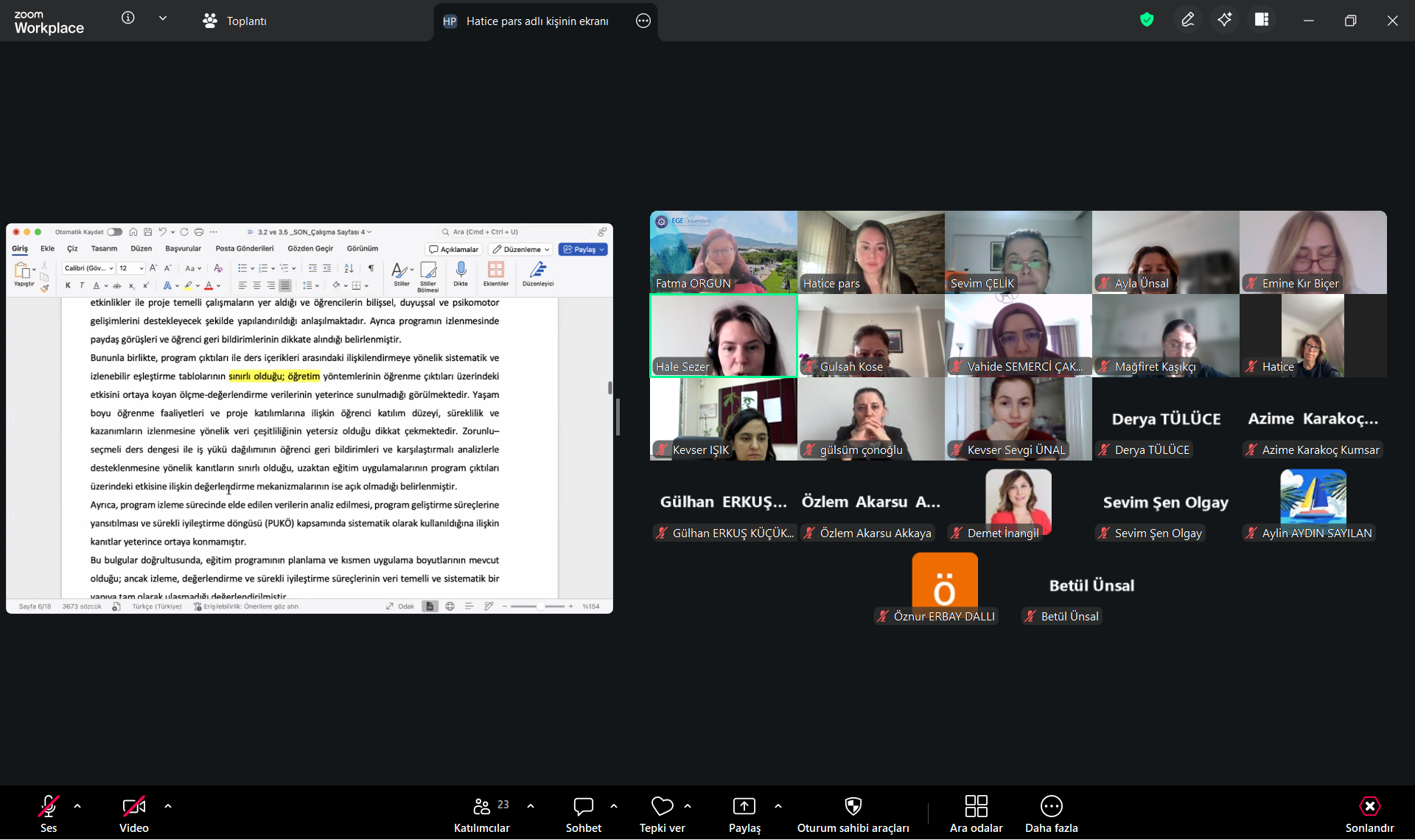Screen dimensions: 1415x840
Task: Expand the arrow next to Zoom Paylaş
Action: point(778,806)
